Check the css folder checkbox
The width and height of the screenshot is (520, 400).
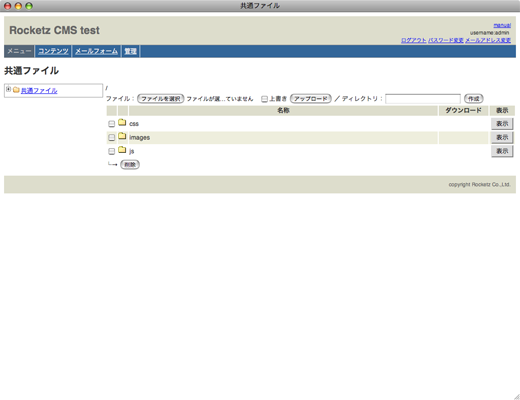tap(112, 124)
